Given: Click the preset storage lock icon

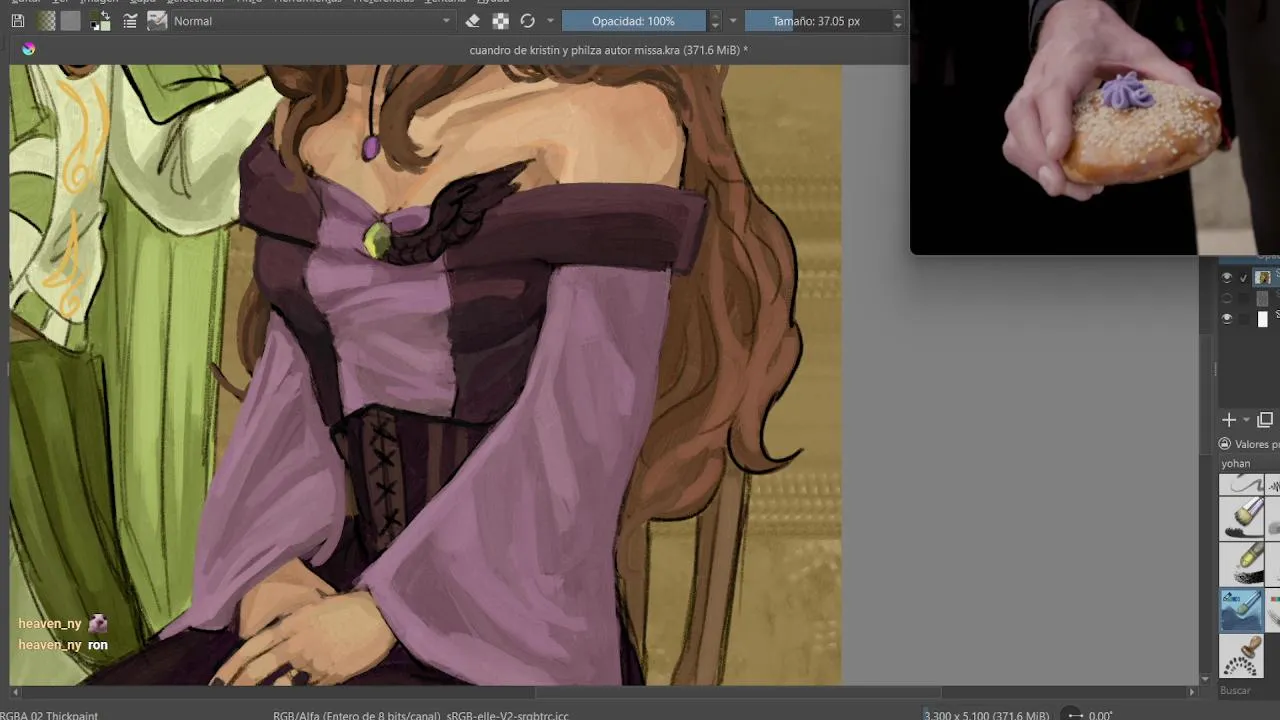Looking at the screenshot, I should click(1225, 444).
